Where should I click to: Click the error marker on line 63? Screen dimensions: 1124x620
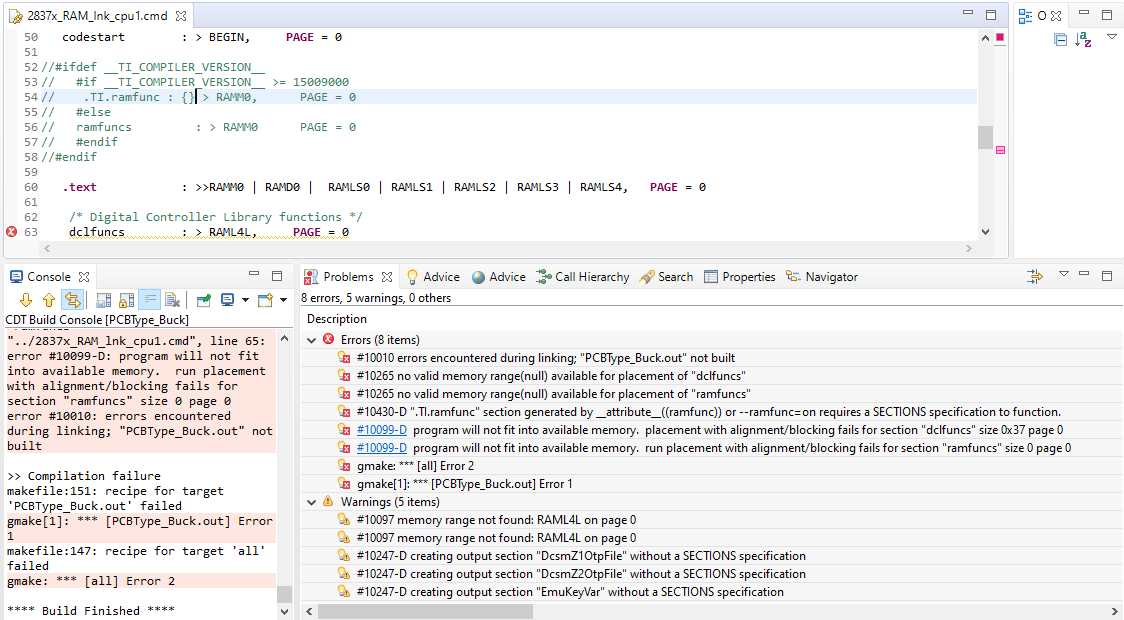pyautogui.click(x=12, y=232)
